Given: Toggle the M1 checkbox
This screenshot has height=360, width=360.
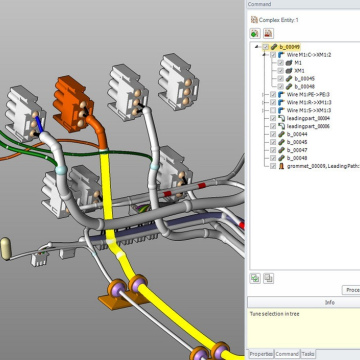Looking at the screenshot, I should tap(281, 63).
